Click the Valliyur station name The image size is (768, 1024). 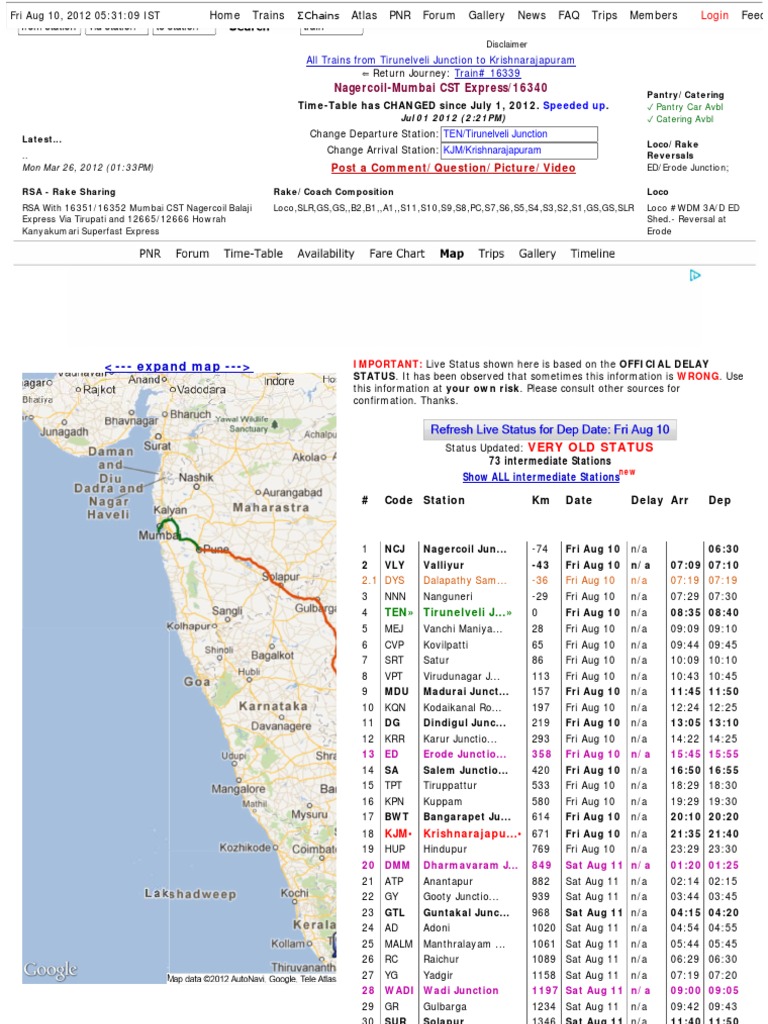point(443,566)
